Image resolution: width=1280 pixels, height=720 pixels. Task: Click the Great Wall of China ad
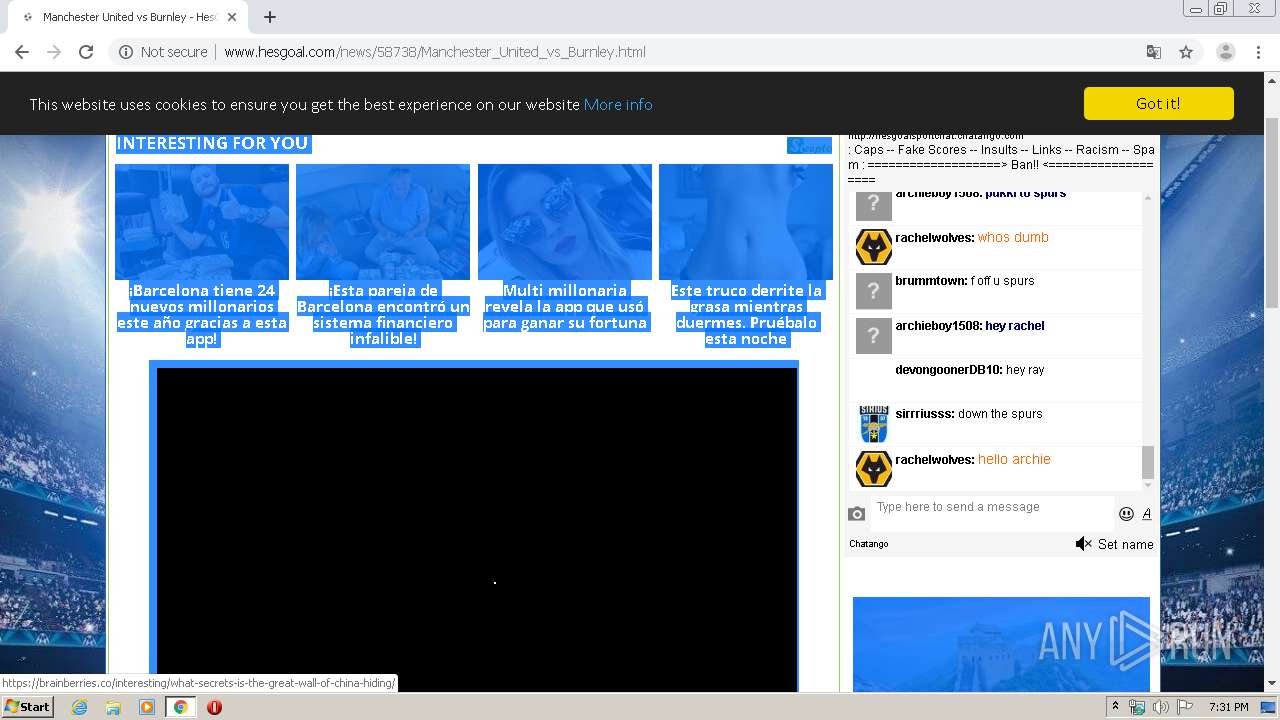click(1001, 644)
